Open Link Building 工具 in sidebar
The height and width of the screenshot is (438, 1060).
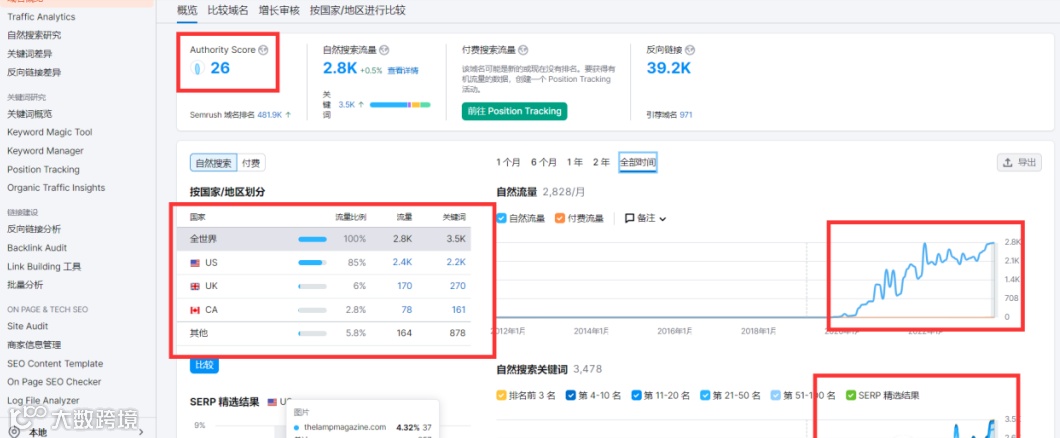coord(44,266)
